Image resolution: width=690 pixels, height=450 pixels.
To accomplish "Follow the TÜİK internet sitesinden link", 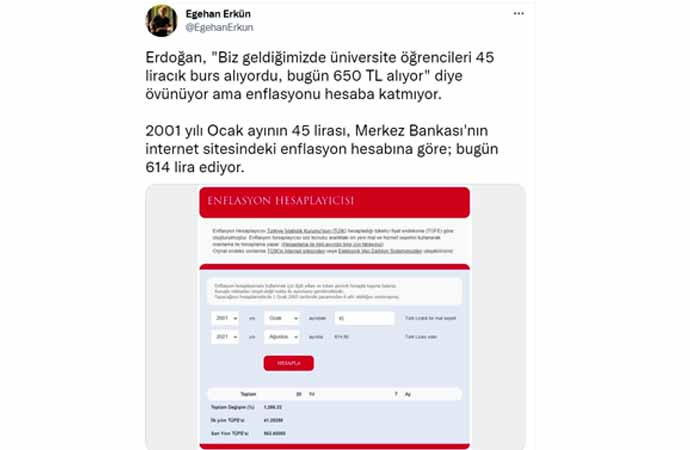I will [x=296, y=251].
